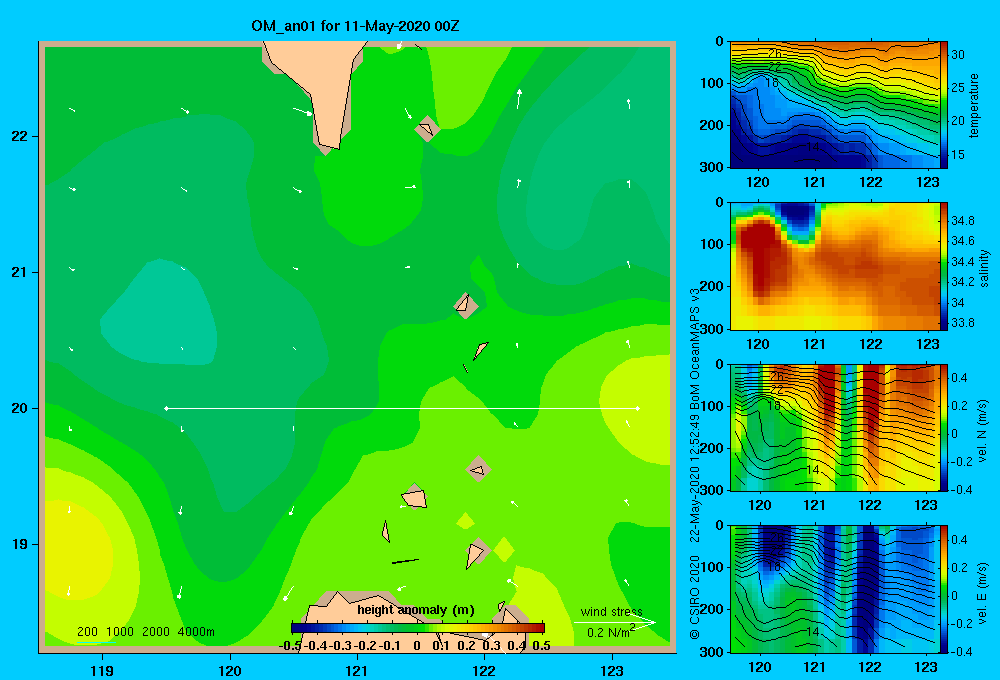1000x680 pixels.
Task: Click the east endpoint of the transect line
Action: pos(637,408)
